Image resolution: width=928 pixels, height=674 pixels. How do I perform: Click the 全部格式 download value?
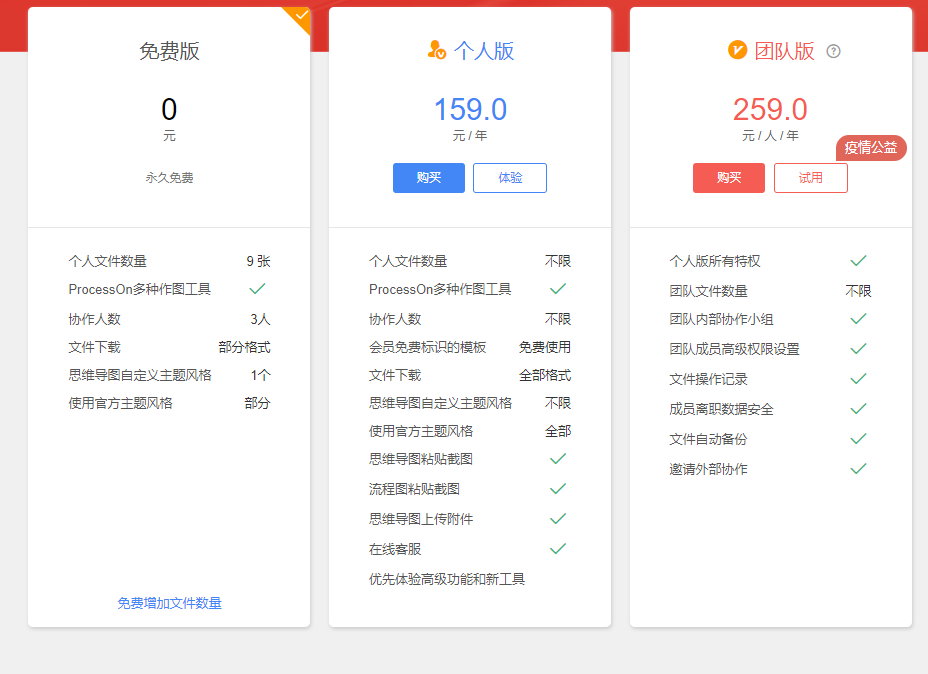(x=545, y=375)
